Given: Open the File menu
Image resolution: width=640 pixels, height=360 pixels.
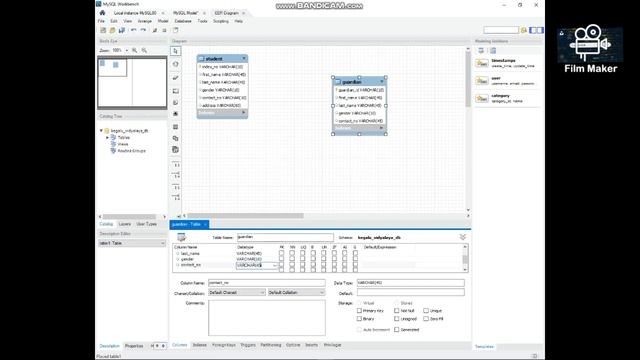Looking at the screenshot, I should coord(101,21).
